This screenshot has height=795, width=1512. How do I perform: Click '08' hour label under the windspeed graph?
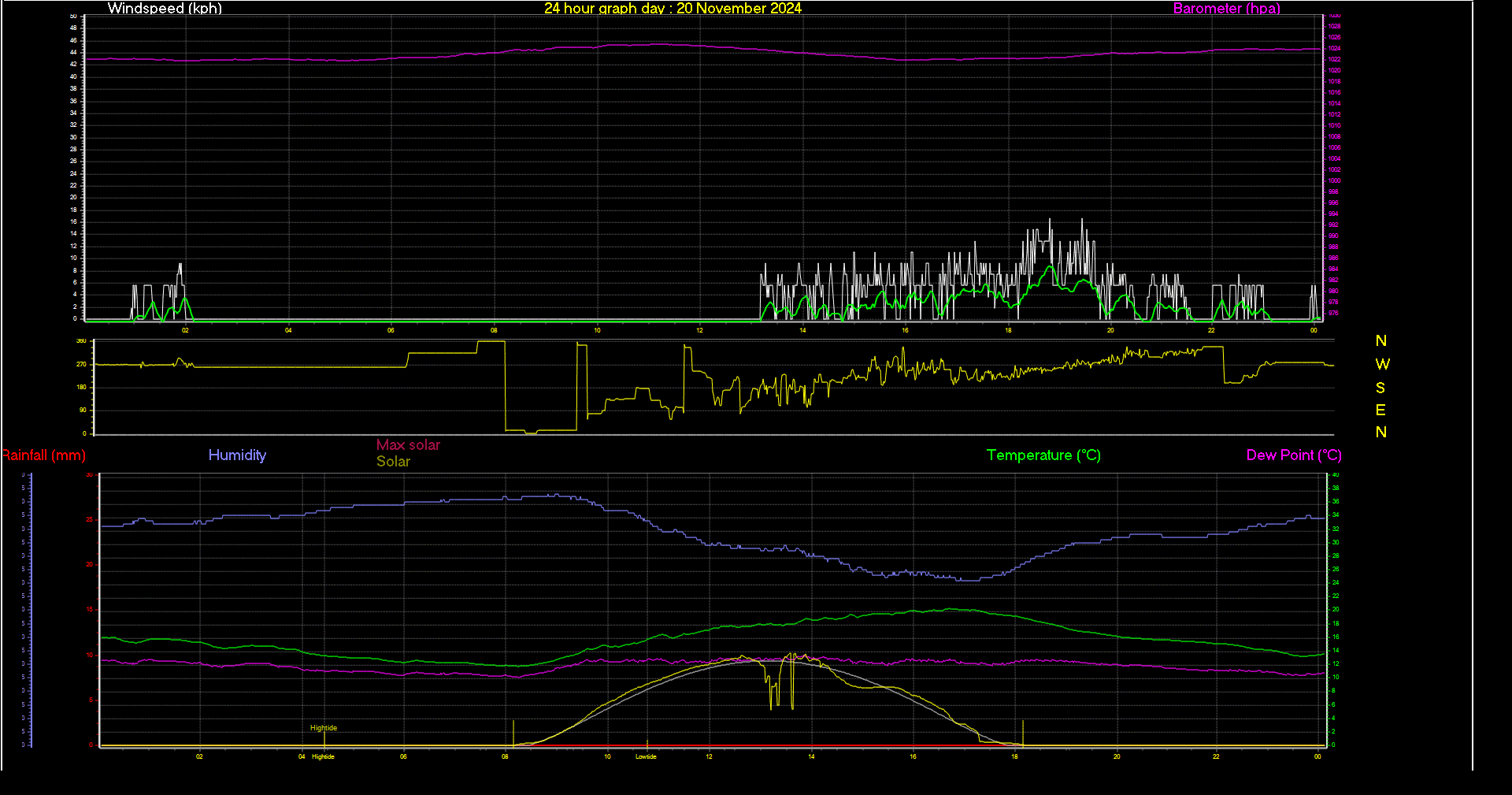point(494,330)
